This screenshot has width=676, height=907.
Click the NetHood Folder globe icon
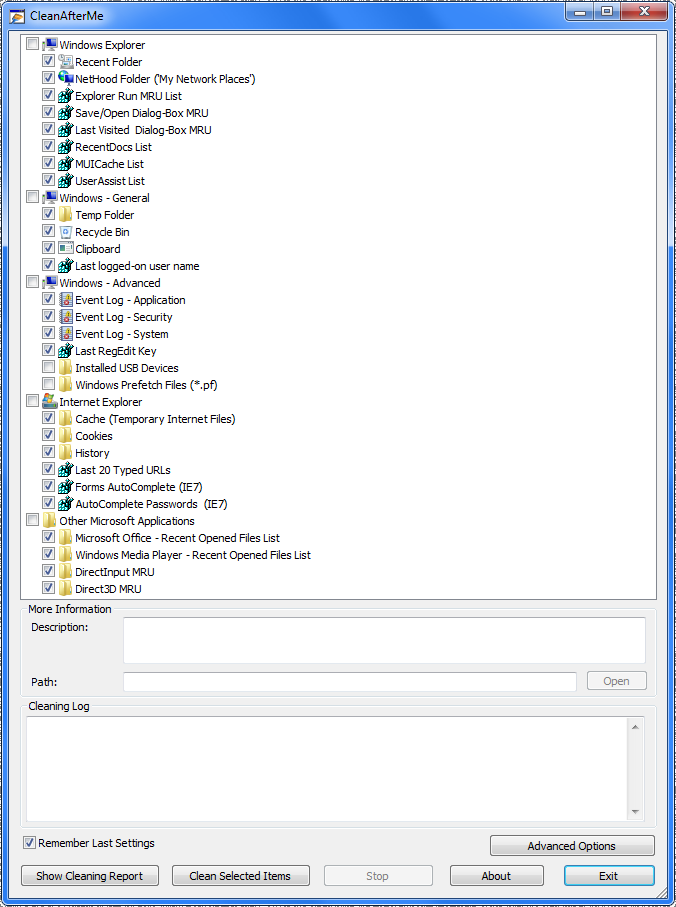tap(65, 78)
